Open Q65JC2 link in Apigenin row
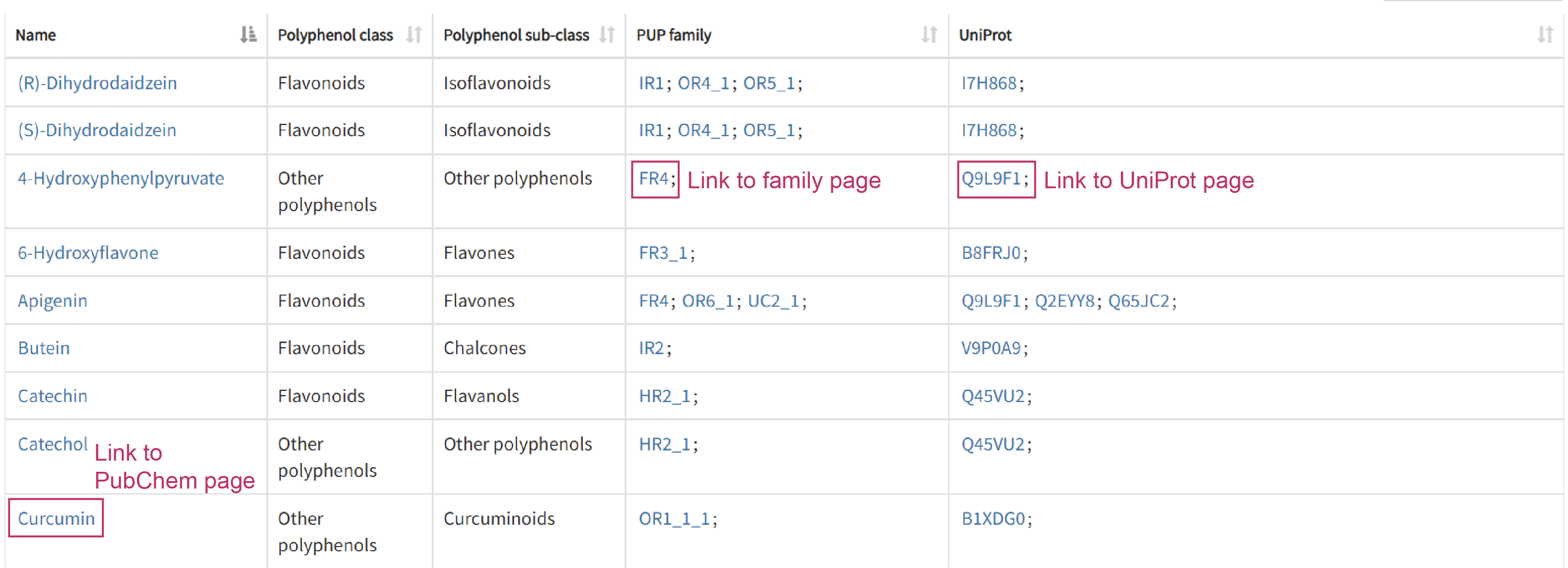This screenshot has height=568, width=1568. click(x=1138, y=301)
